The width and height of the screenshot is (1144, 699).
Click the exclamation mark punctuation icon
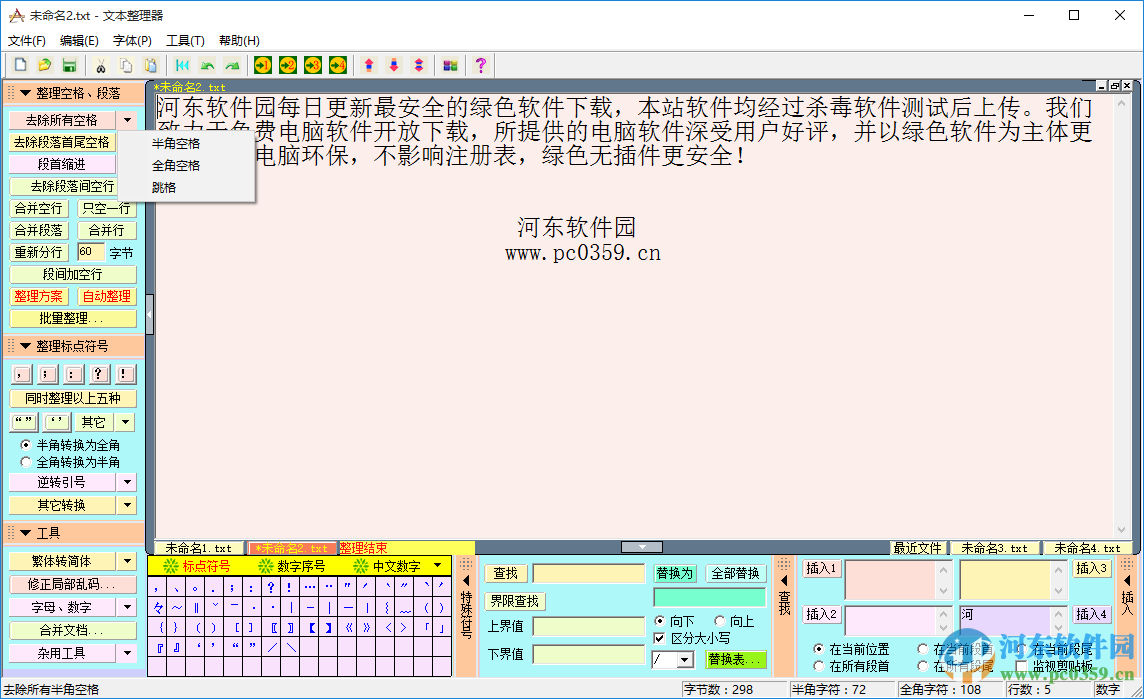point(123,374)
